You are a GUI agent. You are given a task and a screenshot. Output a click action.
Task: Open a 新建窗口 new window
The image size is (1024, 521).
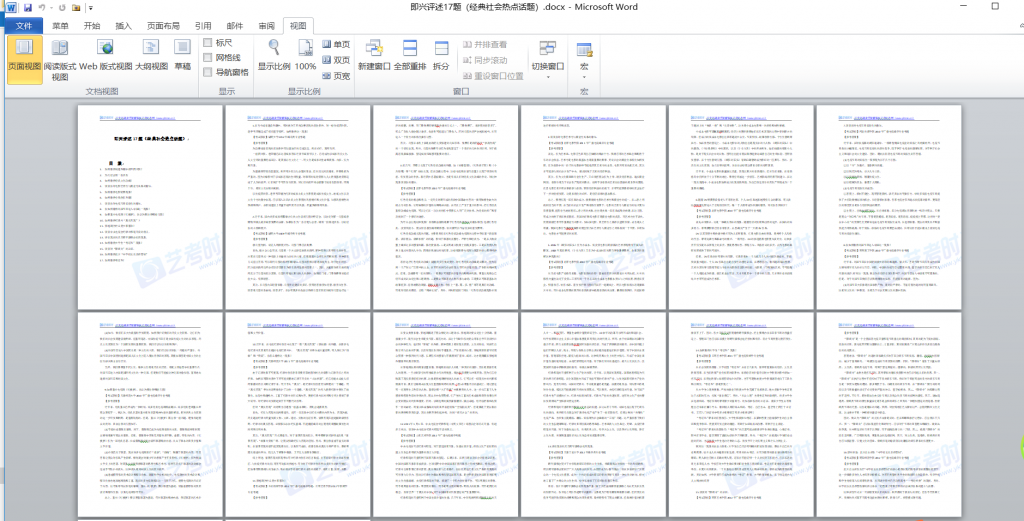pos(373,55)
